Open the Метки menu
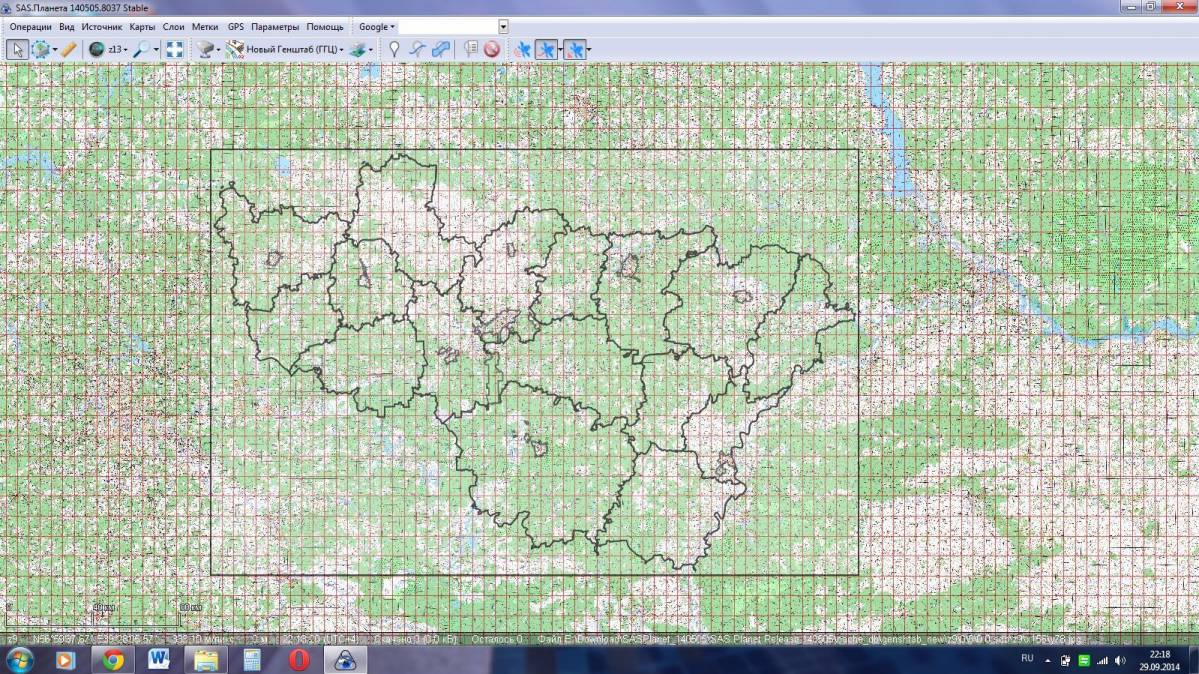Screen dimensions: 1199x674 pos(205,27)
